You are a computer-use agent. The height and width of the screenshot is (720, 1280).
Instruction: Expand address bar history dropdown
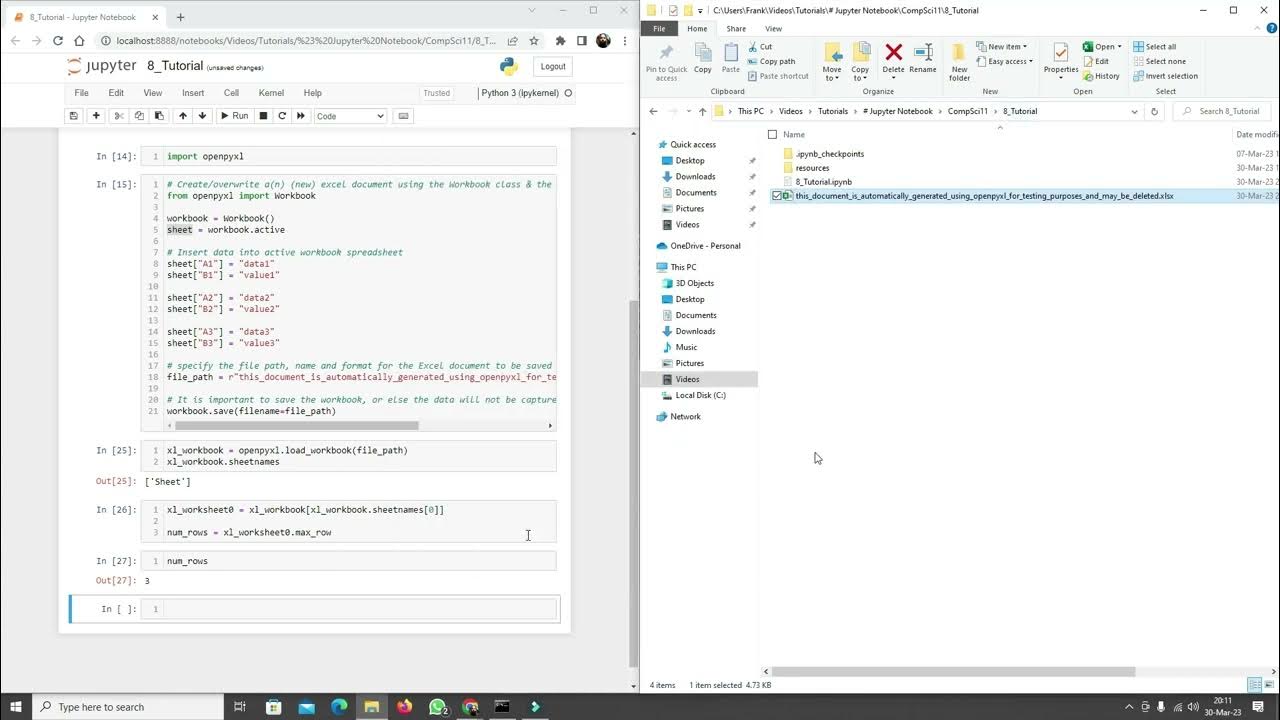click(x=1134, y=111)
